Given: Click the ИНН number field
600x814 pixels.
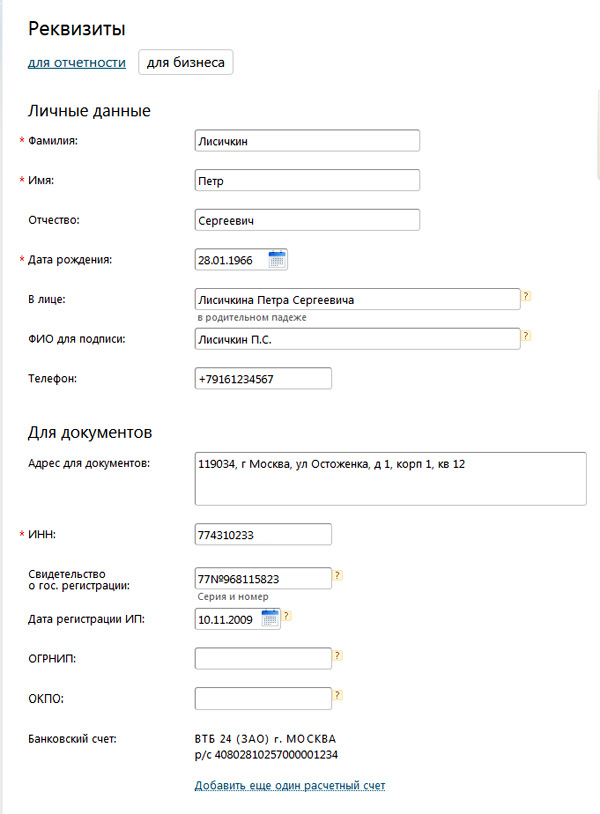Looking at the screenshot, I should [x=263, y=535].
